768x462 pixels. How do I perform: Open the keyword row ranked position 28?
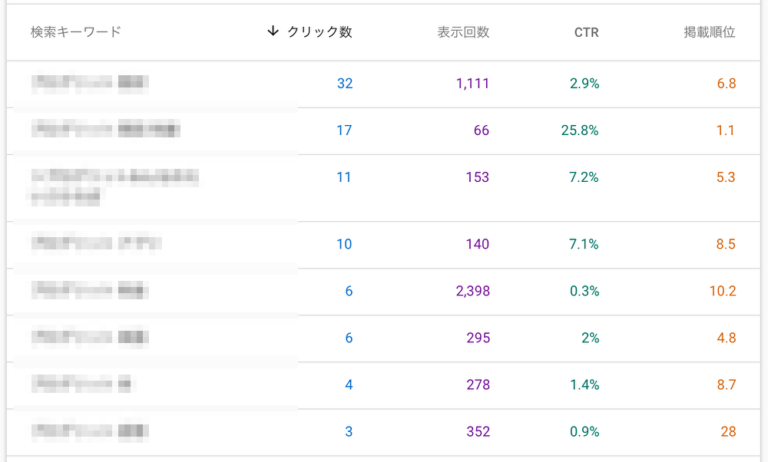click(90, 432)
